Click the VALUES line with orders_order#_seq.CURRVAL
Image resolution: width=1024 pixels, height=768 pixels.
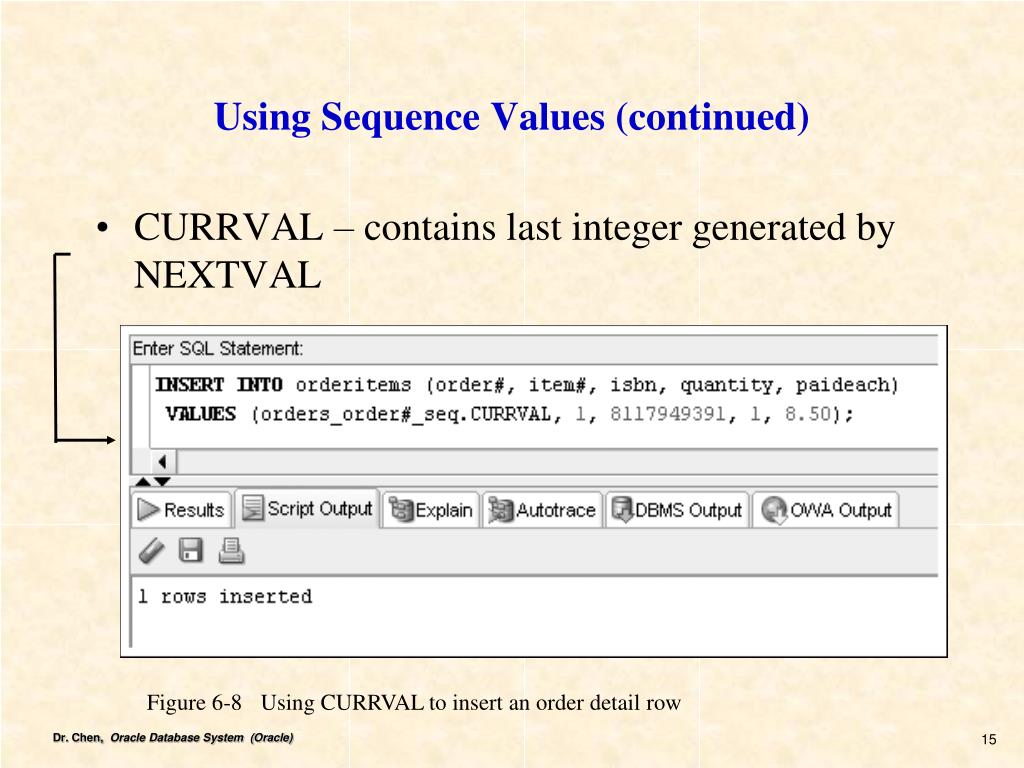coord(509,415)
